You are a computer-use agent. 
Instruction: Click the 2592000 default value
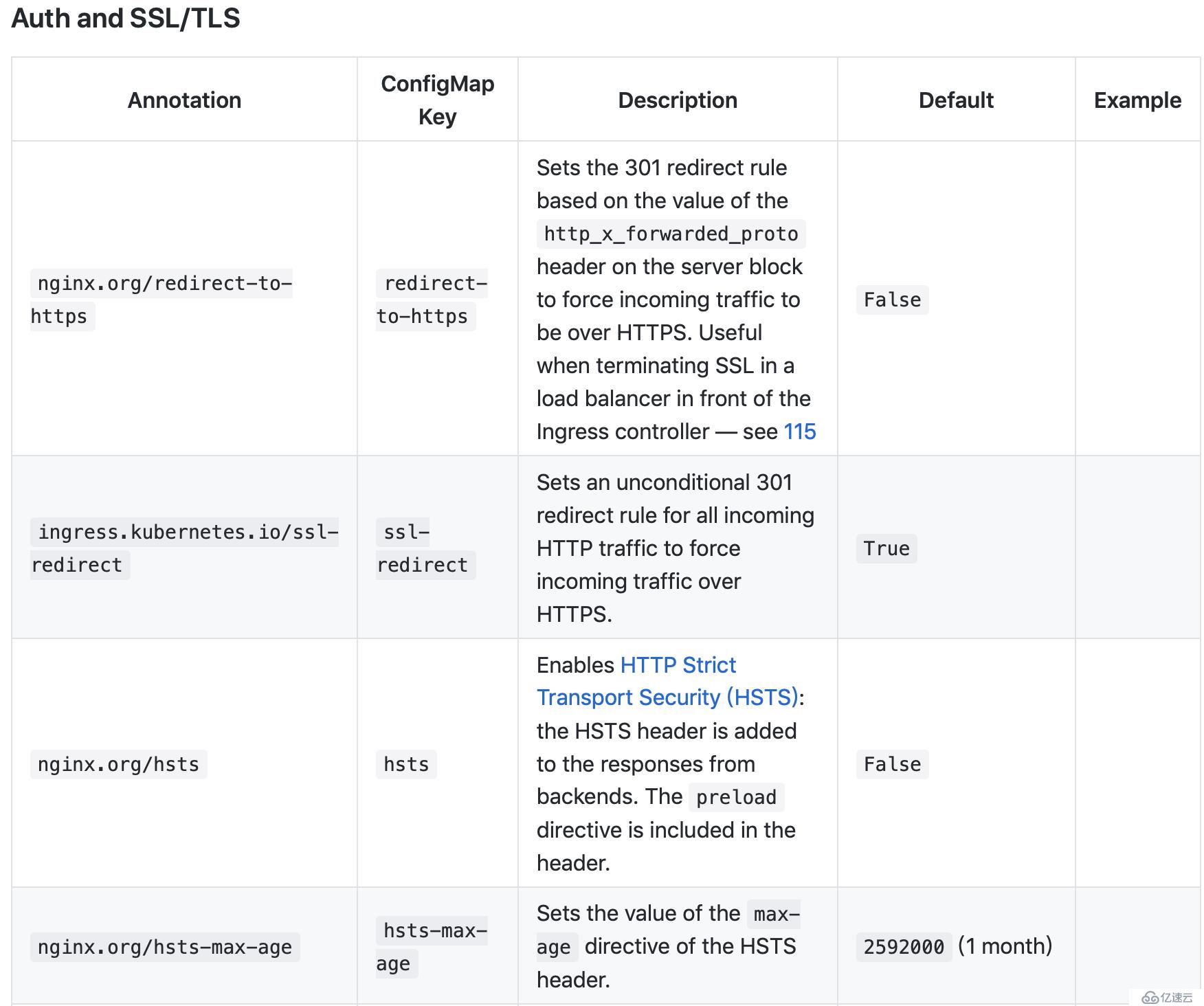pos(904,947)
